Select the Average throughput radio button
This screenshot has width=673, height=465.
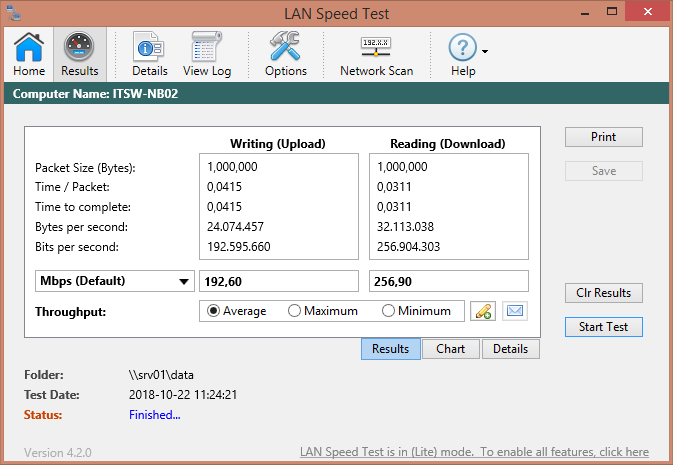214,311
